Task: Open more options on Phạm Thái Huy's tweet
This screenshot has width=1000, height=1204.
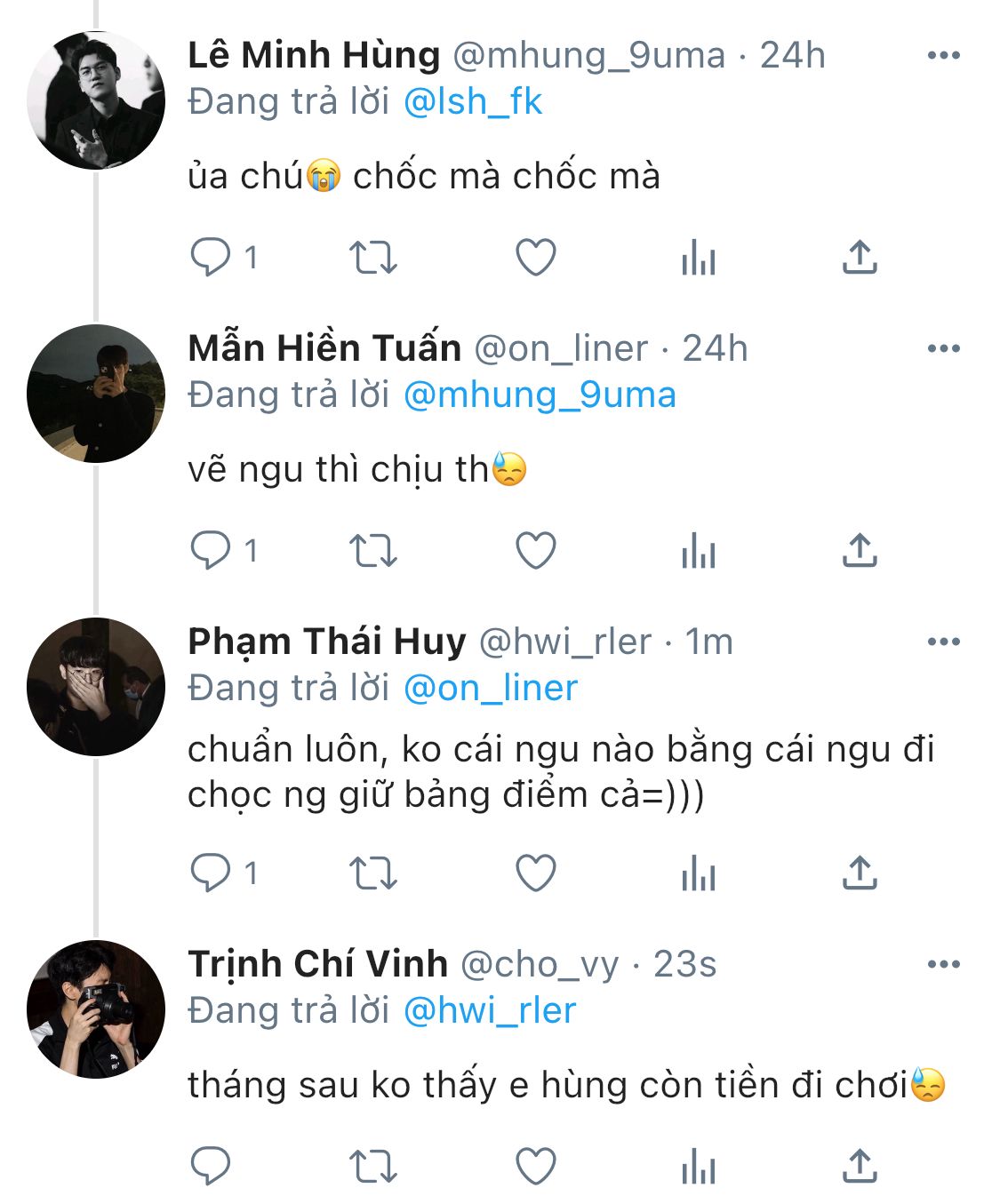Action: coord(943,642)
